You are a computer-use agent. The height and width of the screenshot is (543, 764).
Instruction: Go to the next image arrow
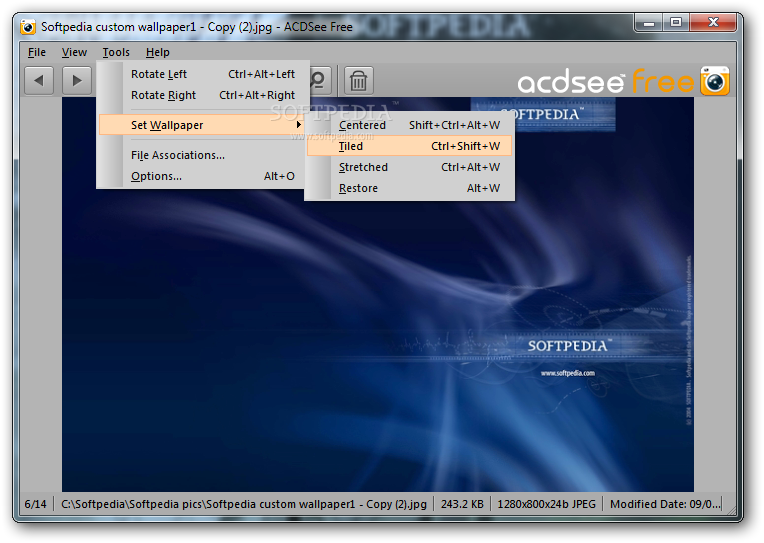click(77, 80)
